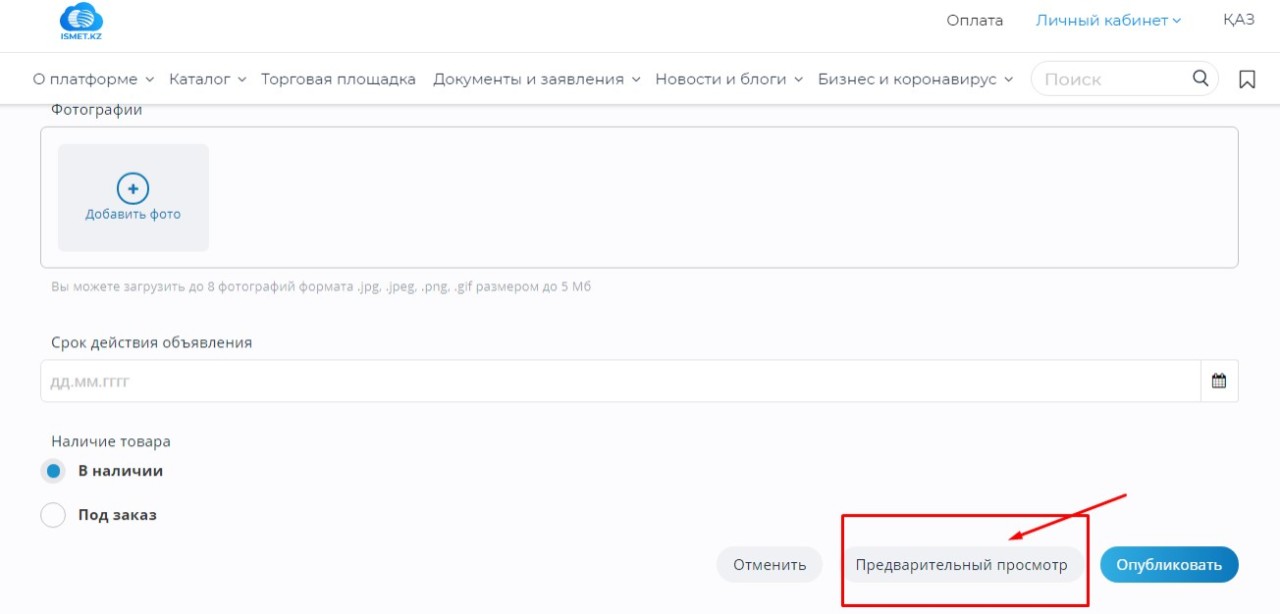Image resolution: width=1280 pixels, height=614 pixels.
Task: Click the 'Отменить' button
Action: tap(769, 565)
